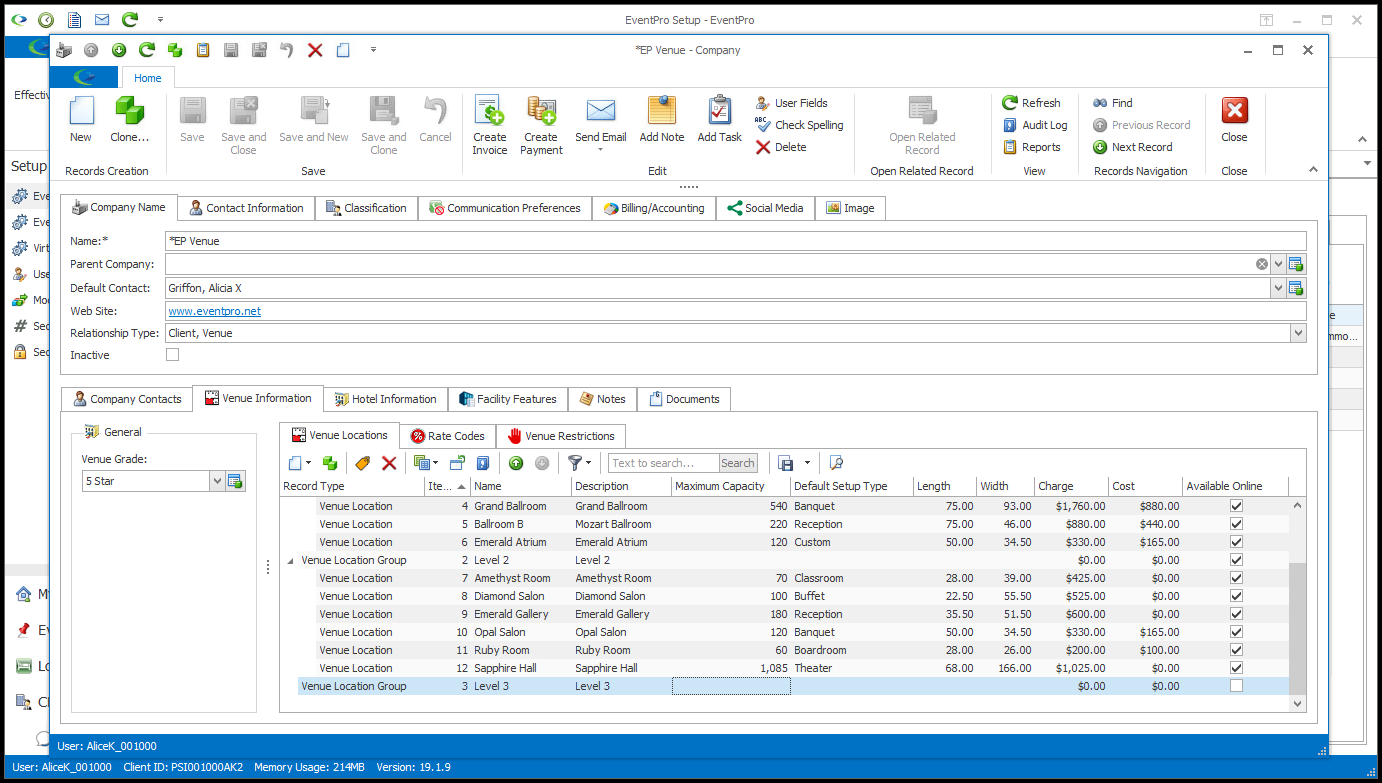Open the Venue Grade dropdown

(217, 481)
